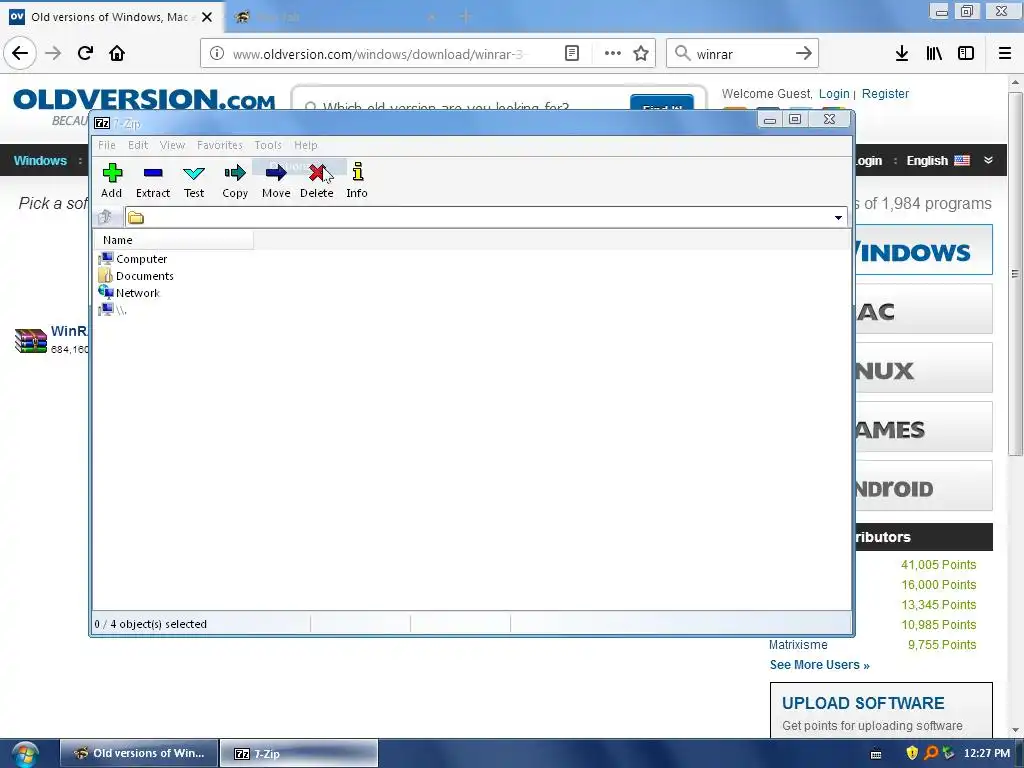The width and height of the screenshot is (1024, 768).
Task: Click the Firefox search box containing winrar
Action: 742,54
